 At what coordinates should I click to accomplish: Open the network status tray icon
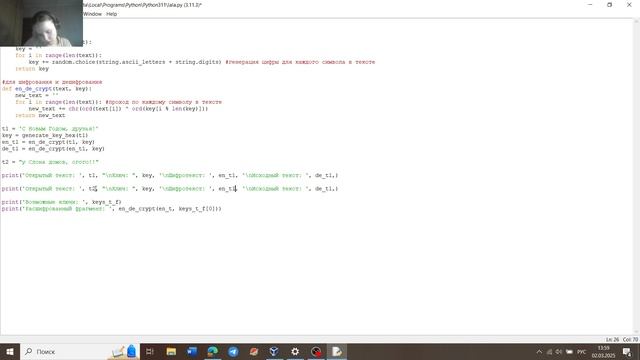pos(549,352)
